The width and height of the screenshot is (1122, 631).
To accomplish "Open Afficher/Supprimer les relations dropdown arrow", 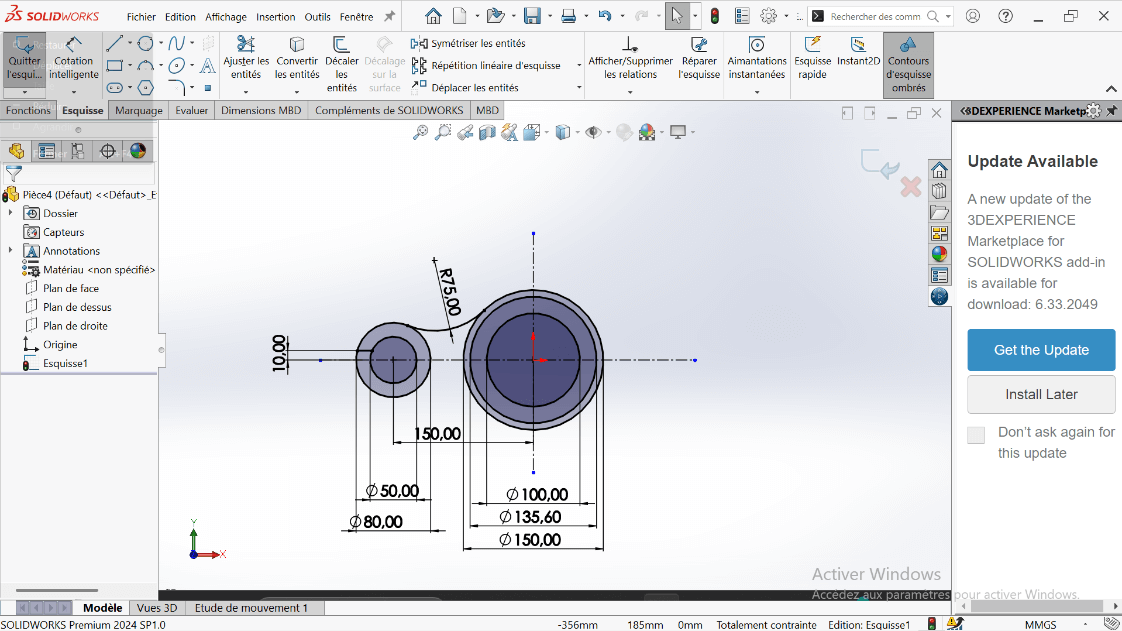I will (x=630, y=92).
